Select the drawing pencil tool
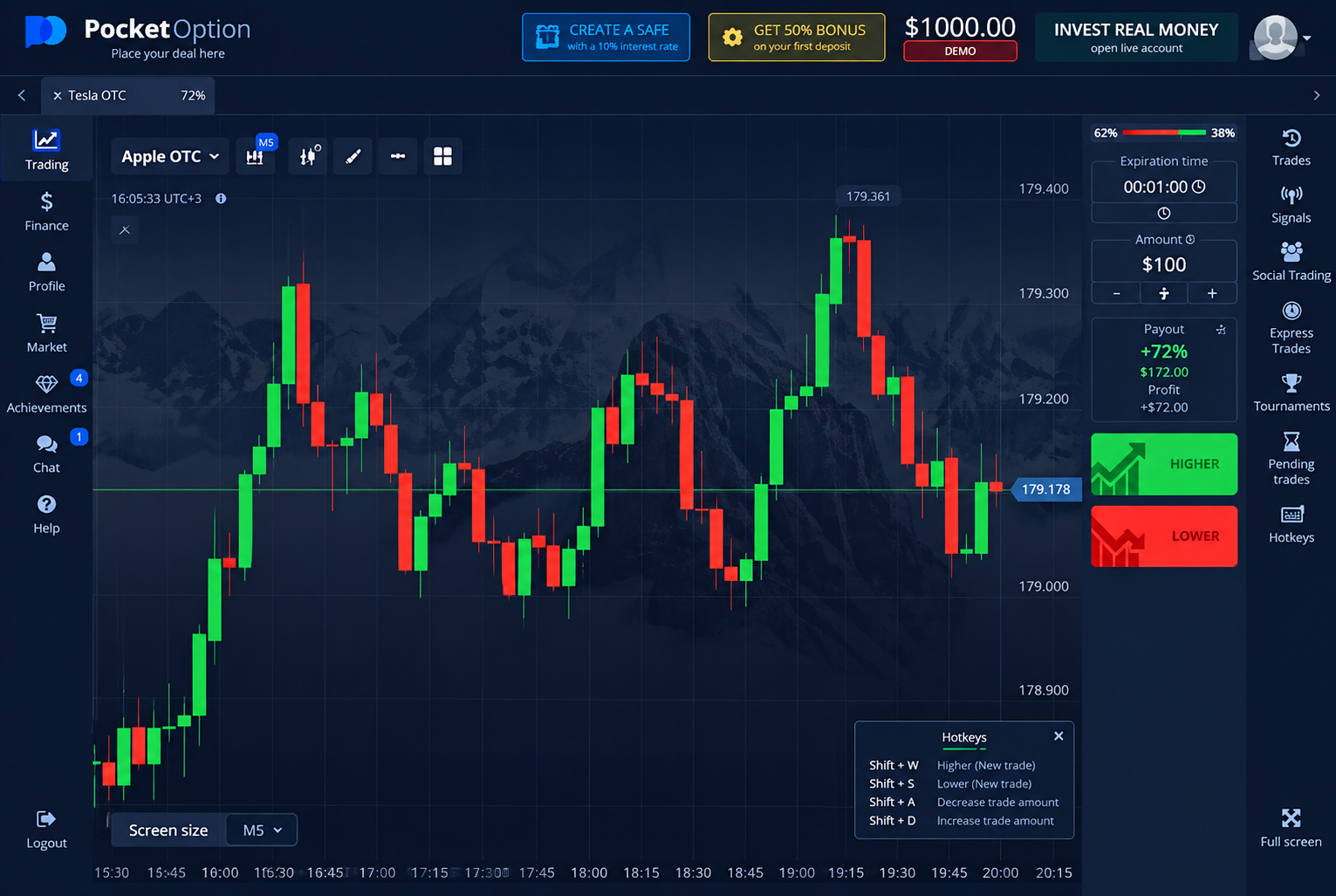Screen dimensions: 1336x896 (353, 156)
